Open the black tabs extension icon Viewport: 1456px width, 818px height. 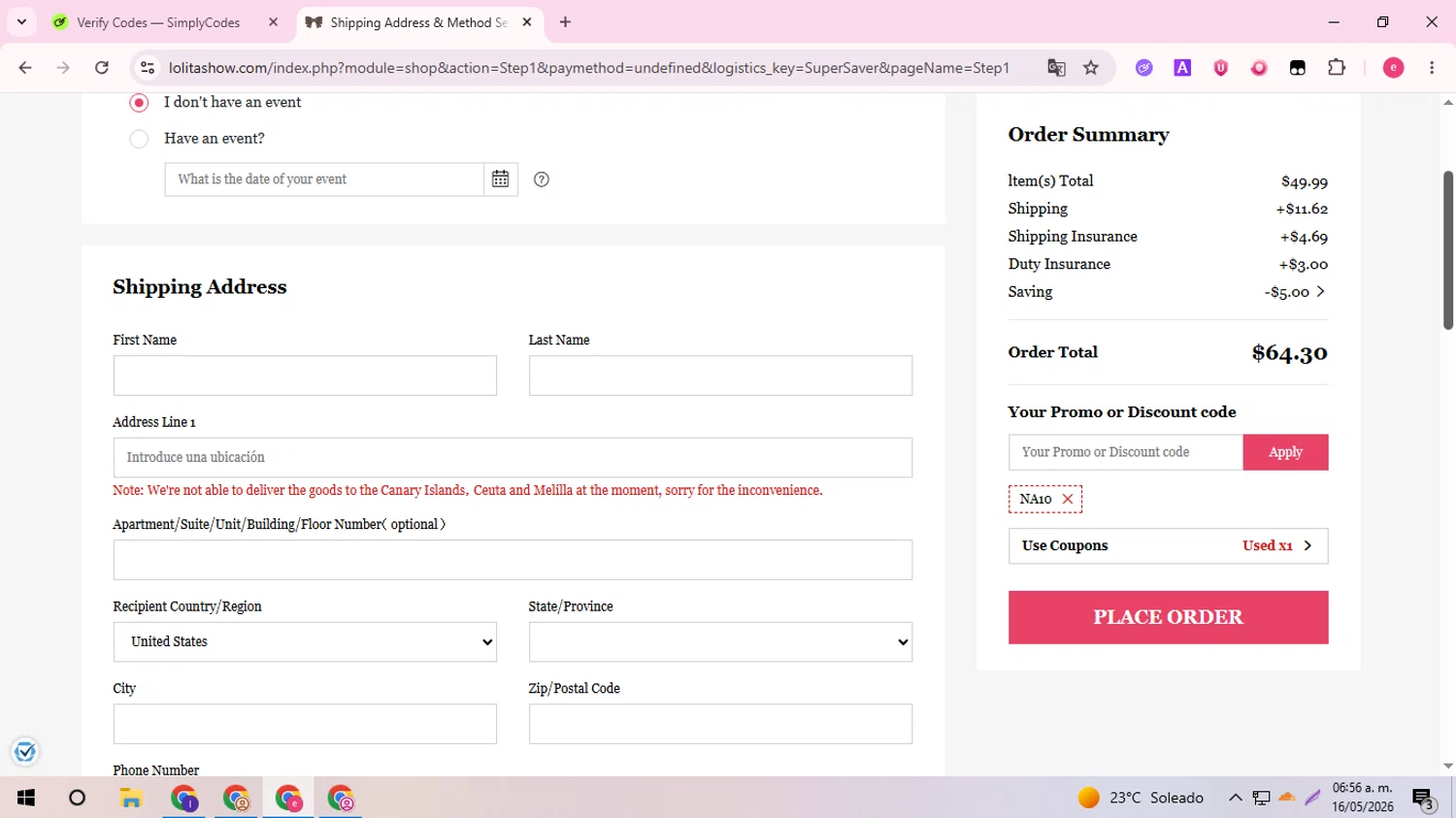1298,68
